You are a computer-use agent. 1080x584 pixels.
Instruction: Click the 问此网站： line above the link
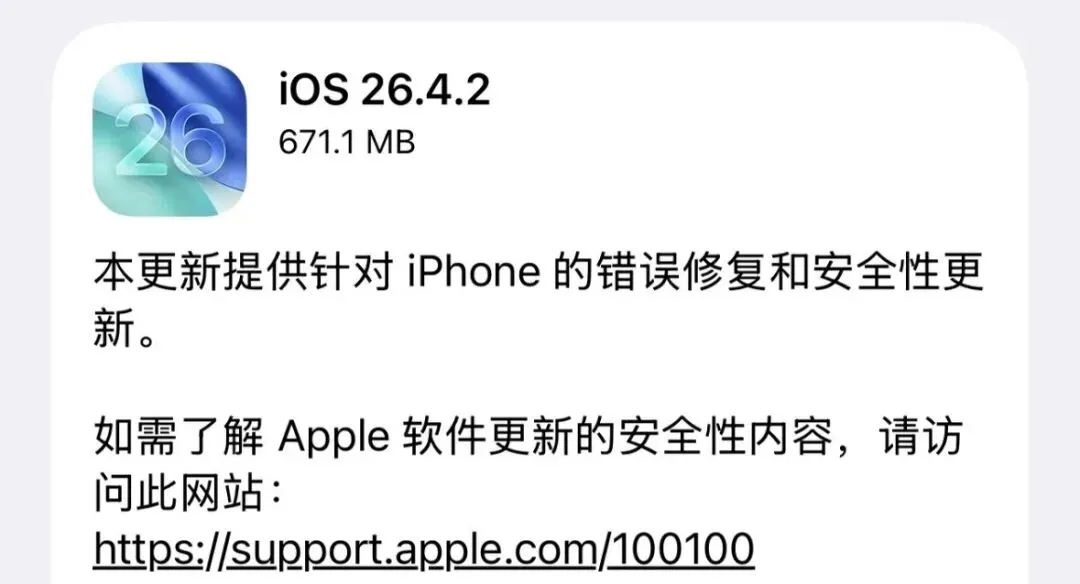click(188, 492)
